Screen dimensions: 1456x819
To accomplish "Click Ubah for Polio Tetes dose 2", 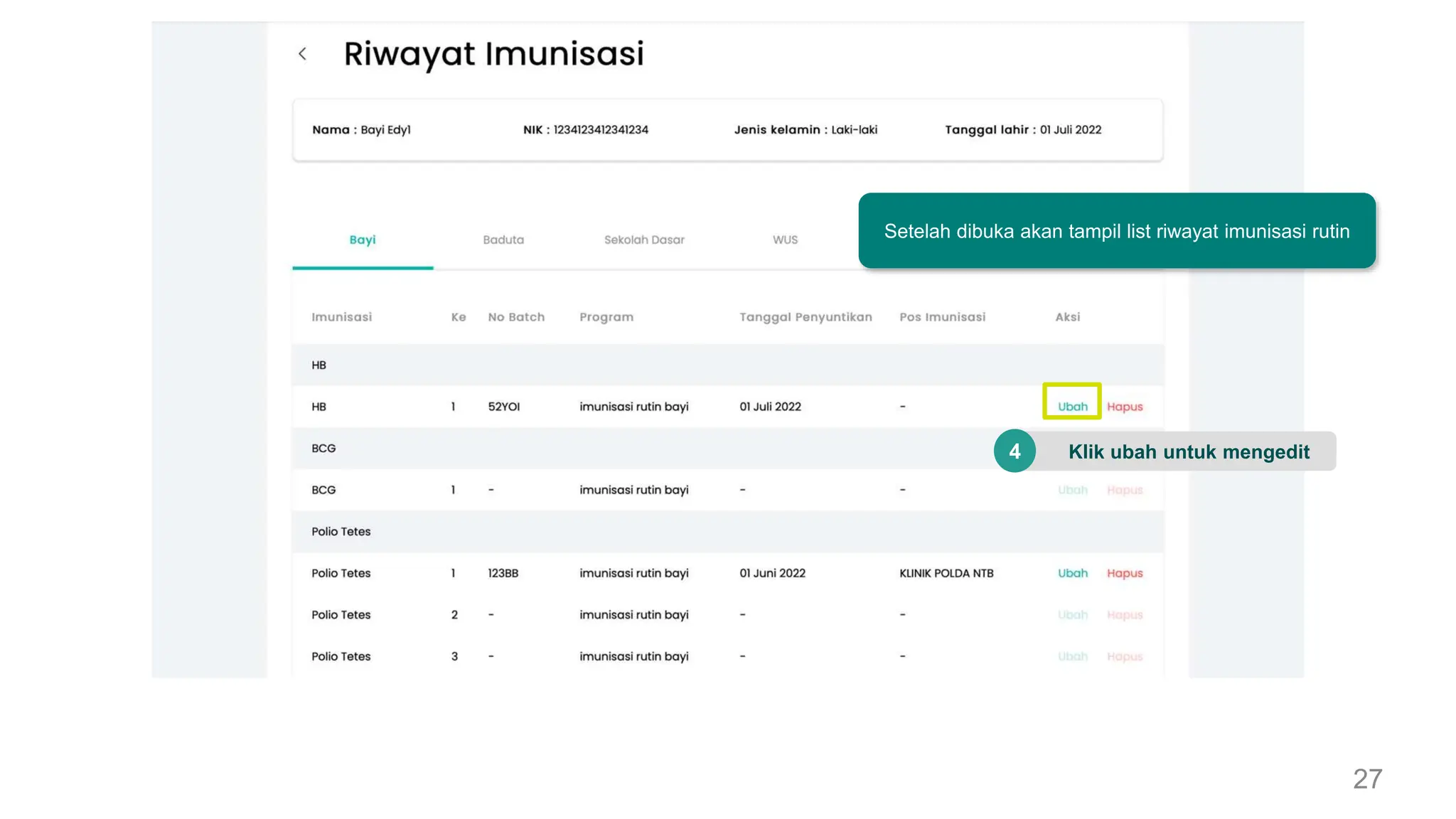I will pos(1072,615).
